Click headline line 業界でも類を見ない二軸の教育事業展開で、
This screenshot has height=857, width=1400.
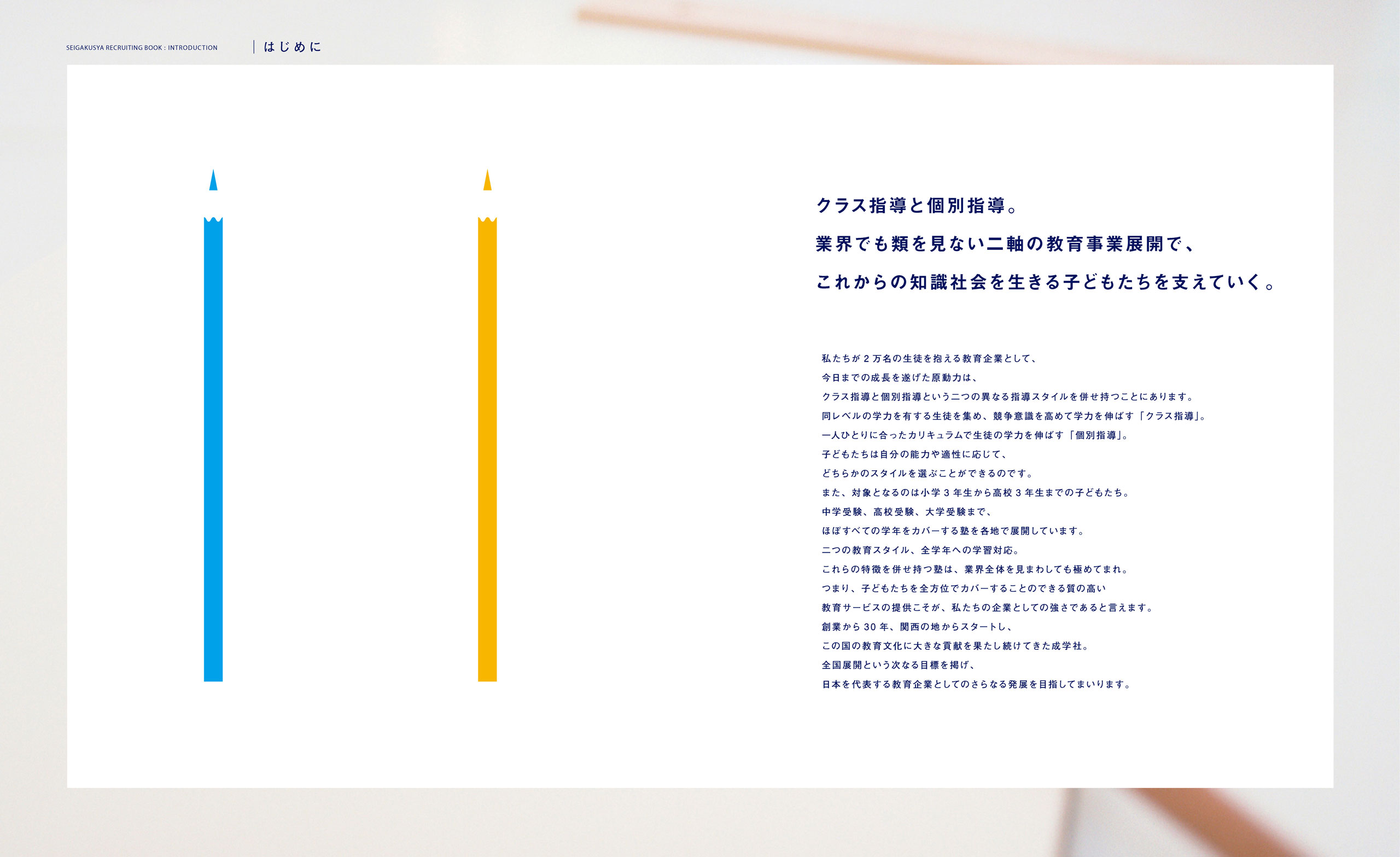[x=1006, y=244]
